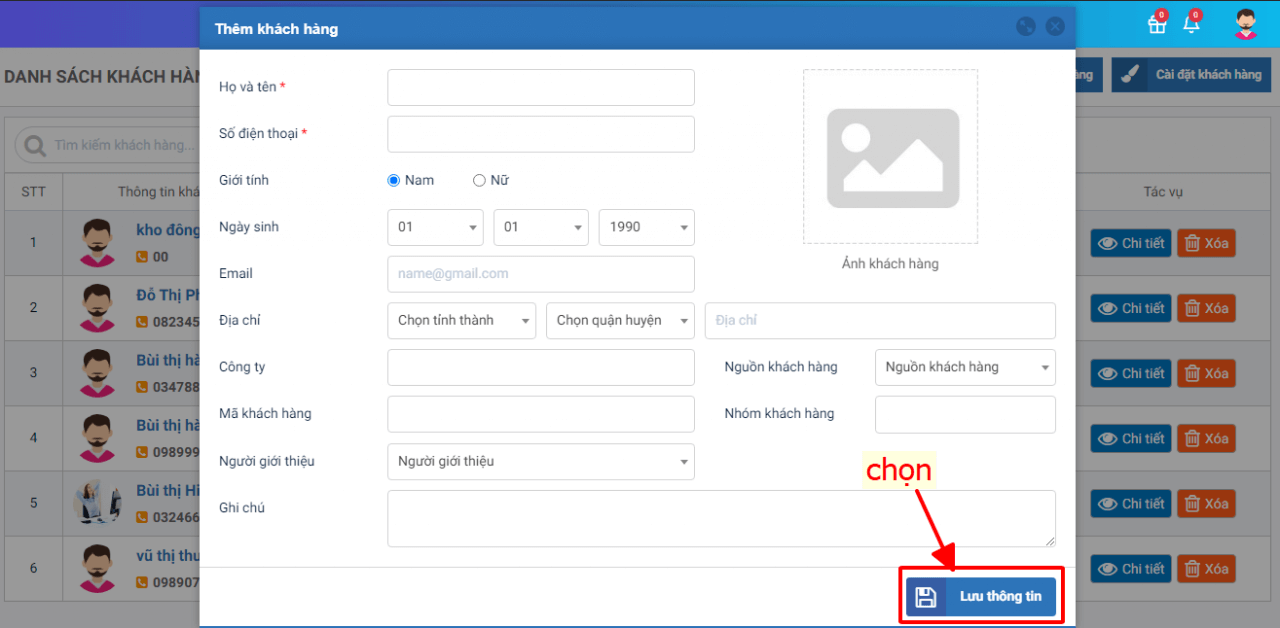Click the Ảnh khách hàng image placeholder

click(x=890, y=157)
